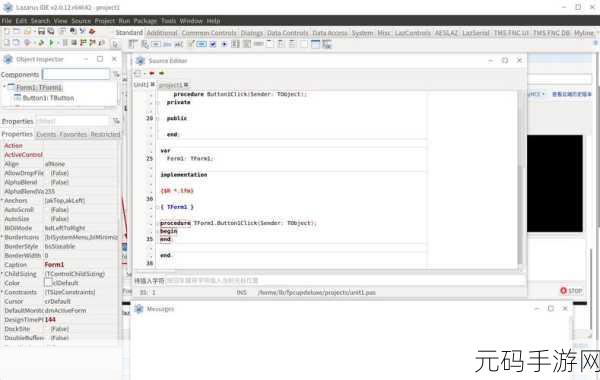The height and width of the screenshot is (380, 600).
Task: Click the BorderStyle value bsSizeable
Action: coord(60,246)
